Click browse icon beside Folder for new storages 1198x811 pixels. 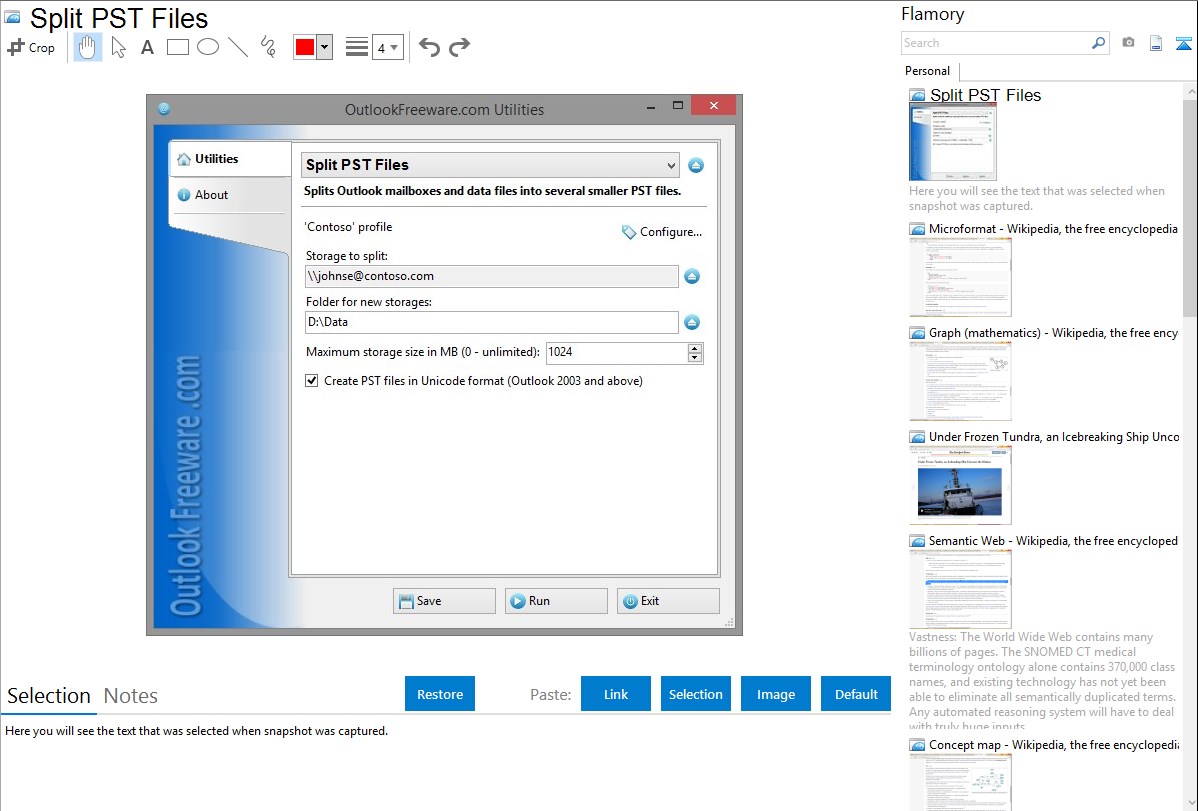pyautogui.click(x=692, y=323)
